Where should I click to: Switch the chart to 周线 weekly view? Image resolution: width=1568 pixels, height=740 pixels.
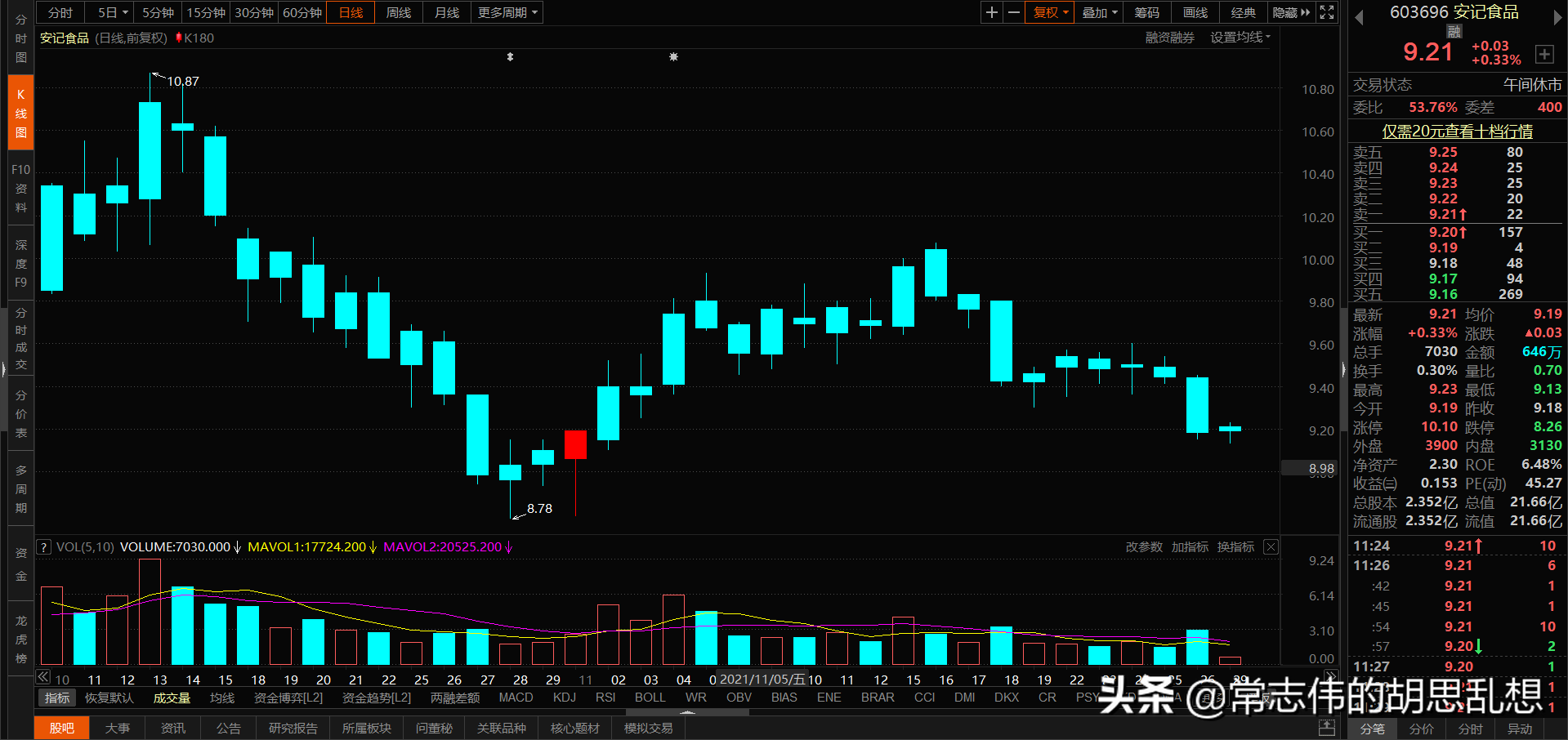(x=398, y=12)
